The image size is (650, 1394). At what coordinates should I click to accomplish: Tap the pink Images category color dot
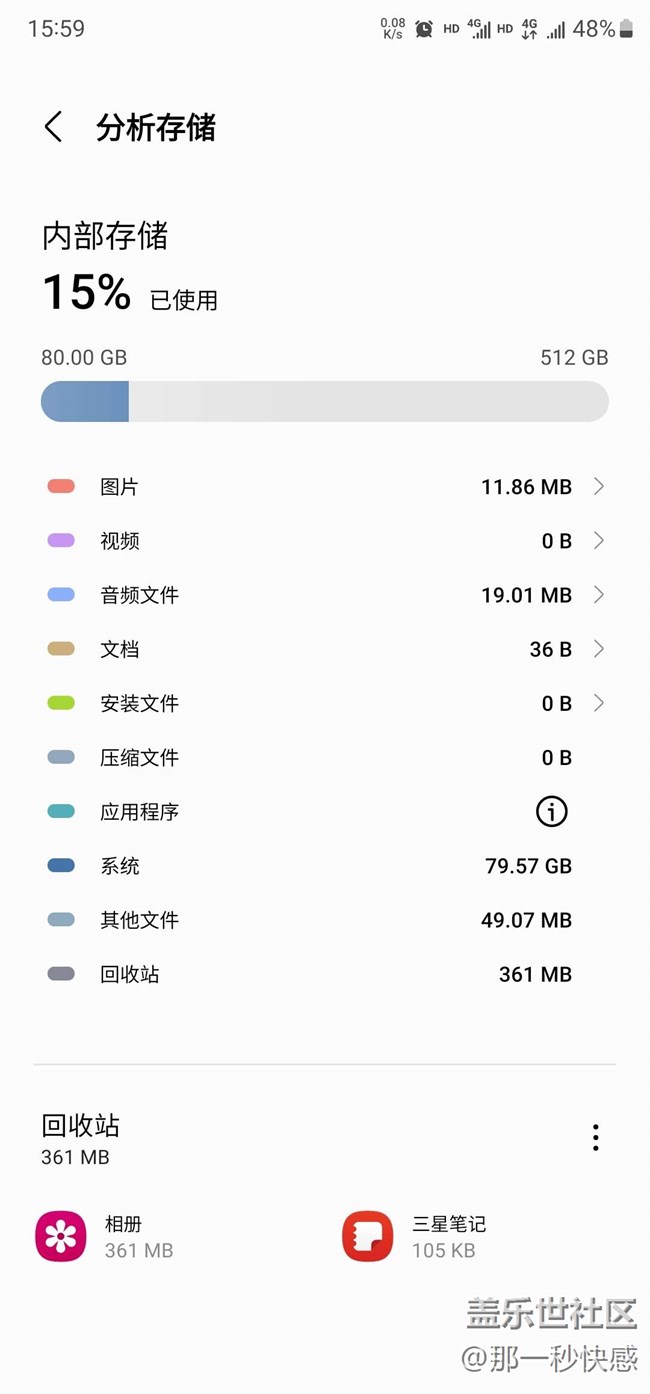click(61, 487)
